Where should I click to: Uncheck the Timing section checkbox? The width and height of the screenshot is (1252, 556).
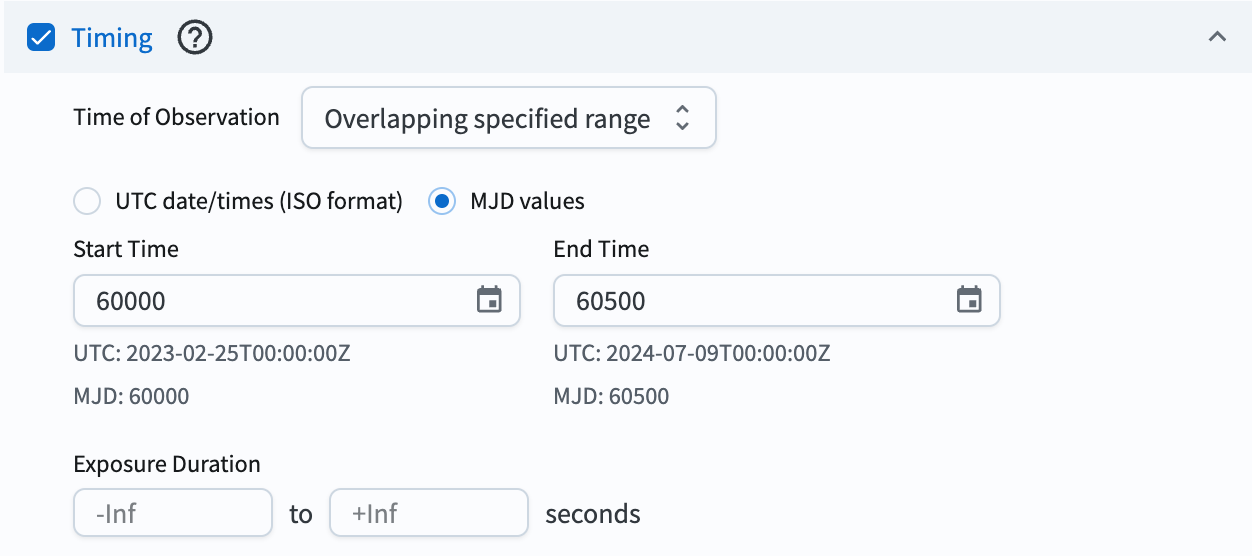coord(41,39)
